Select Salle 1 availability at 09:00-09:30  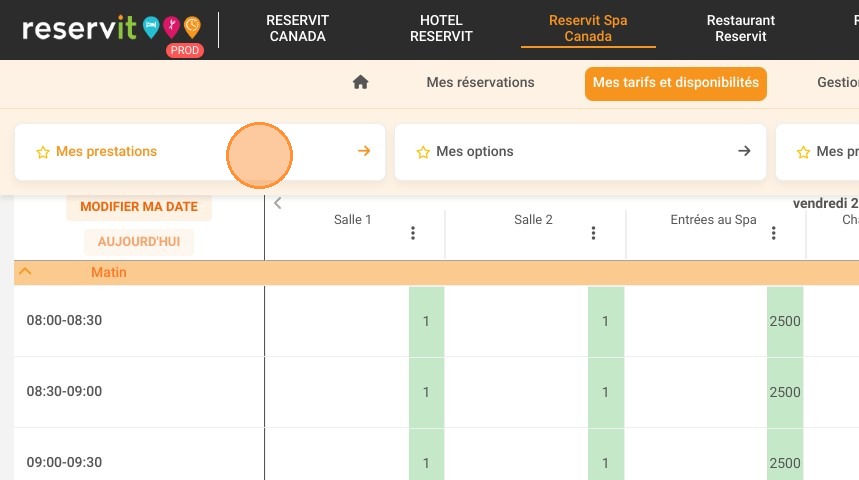pos(426,455)
